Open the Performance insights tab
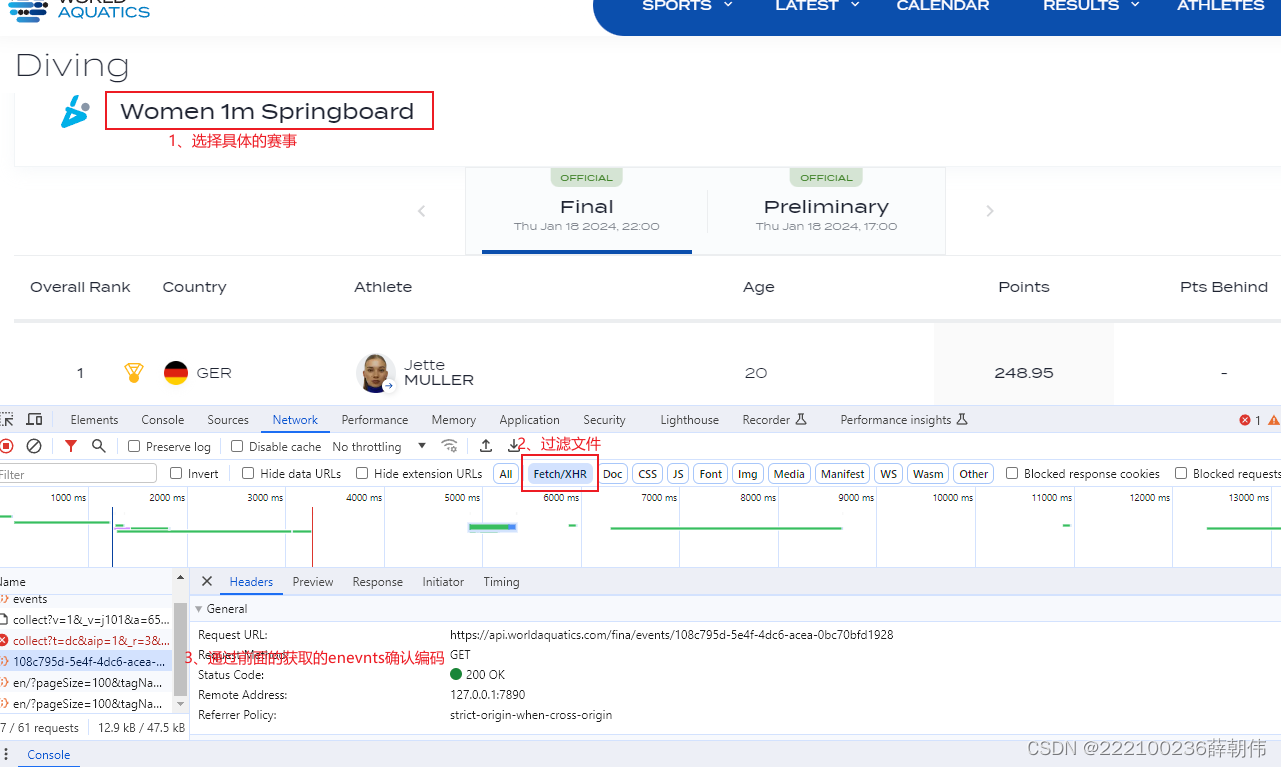1281x767 pixels. point(904,420)
